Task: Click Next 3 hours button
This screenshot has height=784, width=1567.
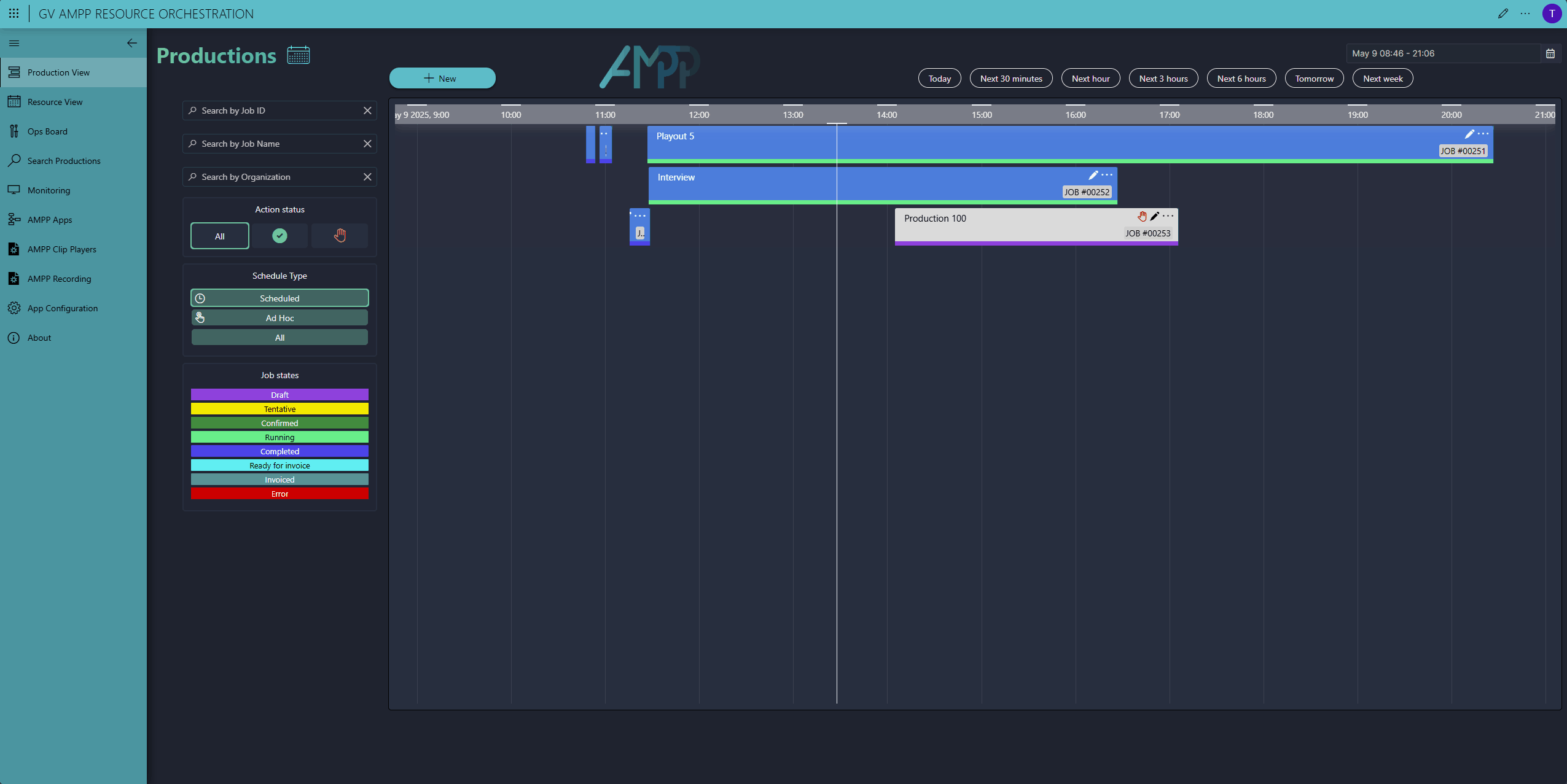Action: tap(1163, 79)
